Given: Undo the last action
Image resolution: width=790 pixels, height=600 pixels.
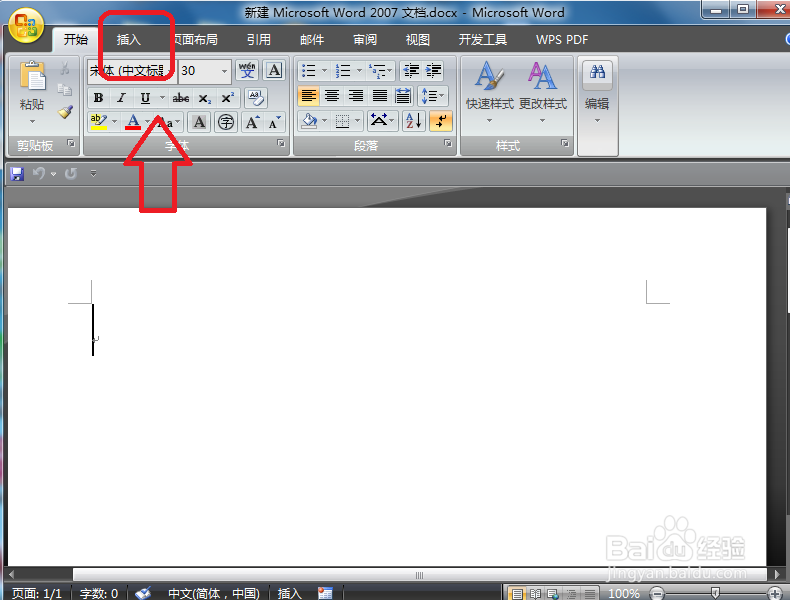Looking at the screenshot, I should (x=39, y=174).
